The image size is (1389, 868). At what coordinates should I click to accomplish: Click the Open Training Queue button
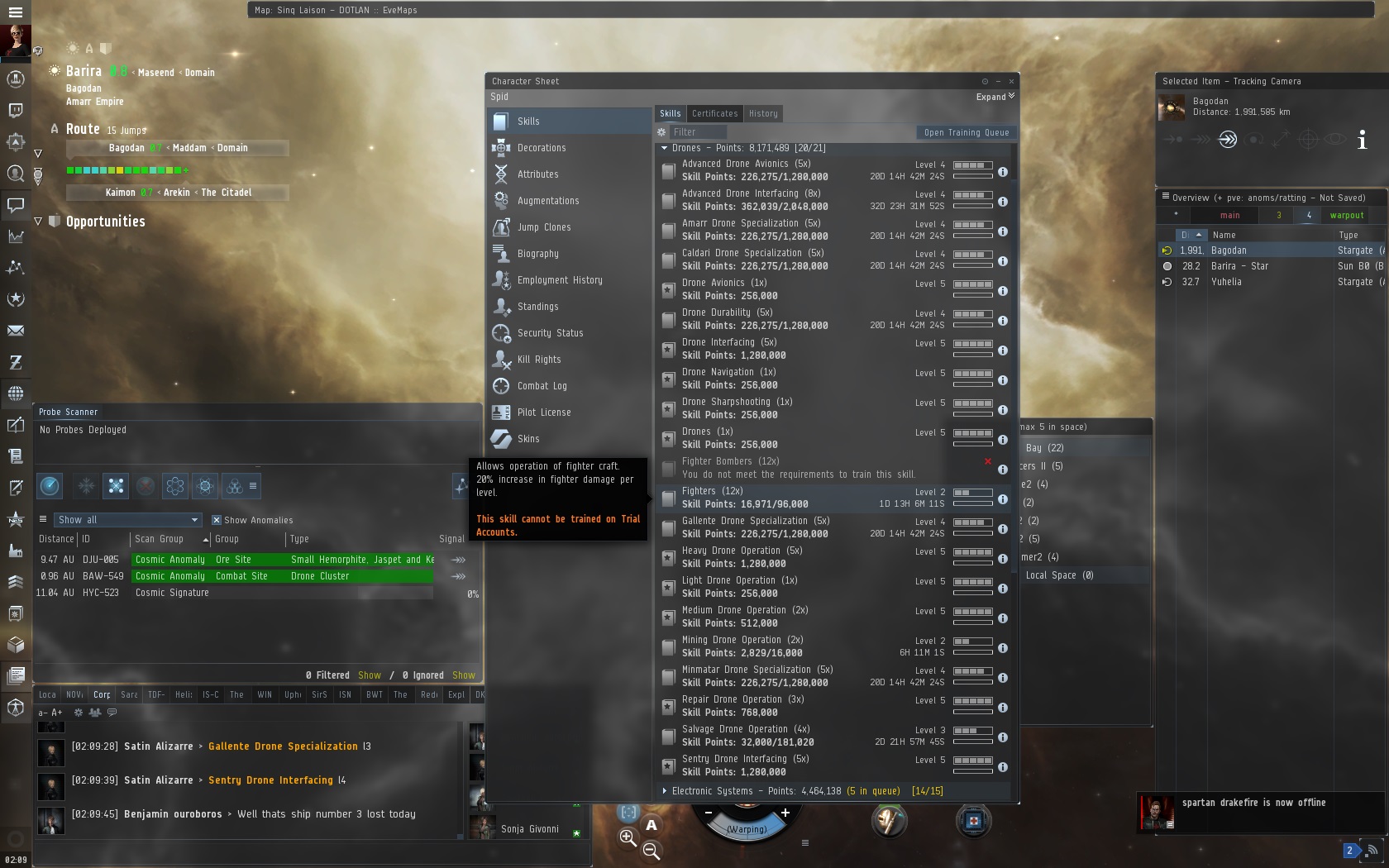point(967,132)
